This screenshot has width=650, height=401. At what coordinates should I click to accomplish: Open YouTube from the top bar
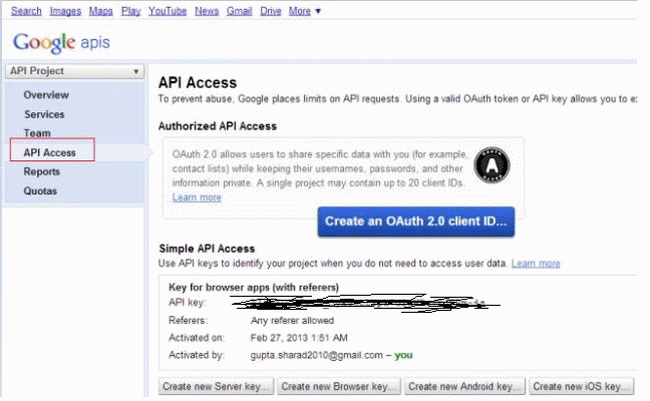click(167, 11)
